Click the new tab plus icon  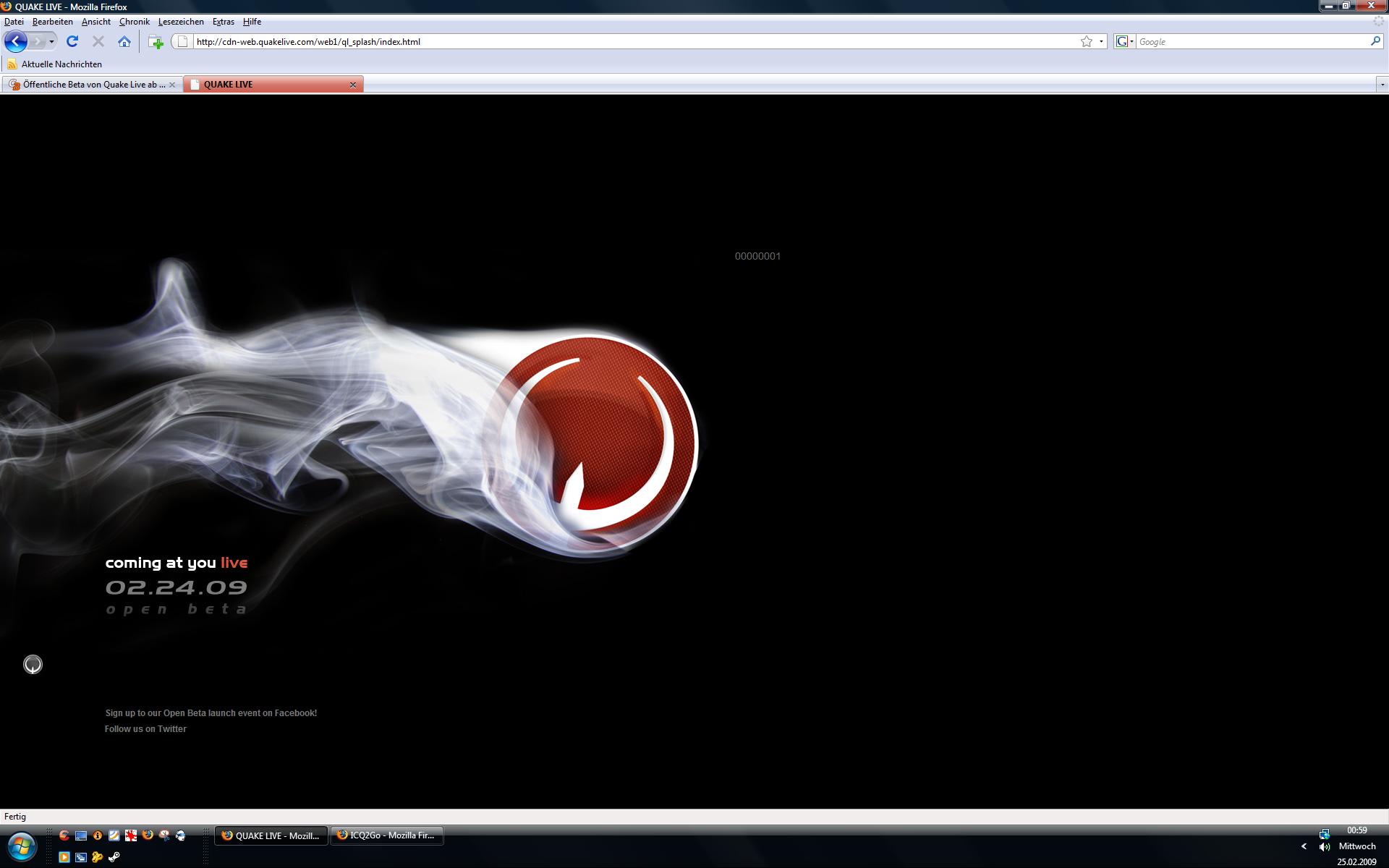click(x=156, y=42)
